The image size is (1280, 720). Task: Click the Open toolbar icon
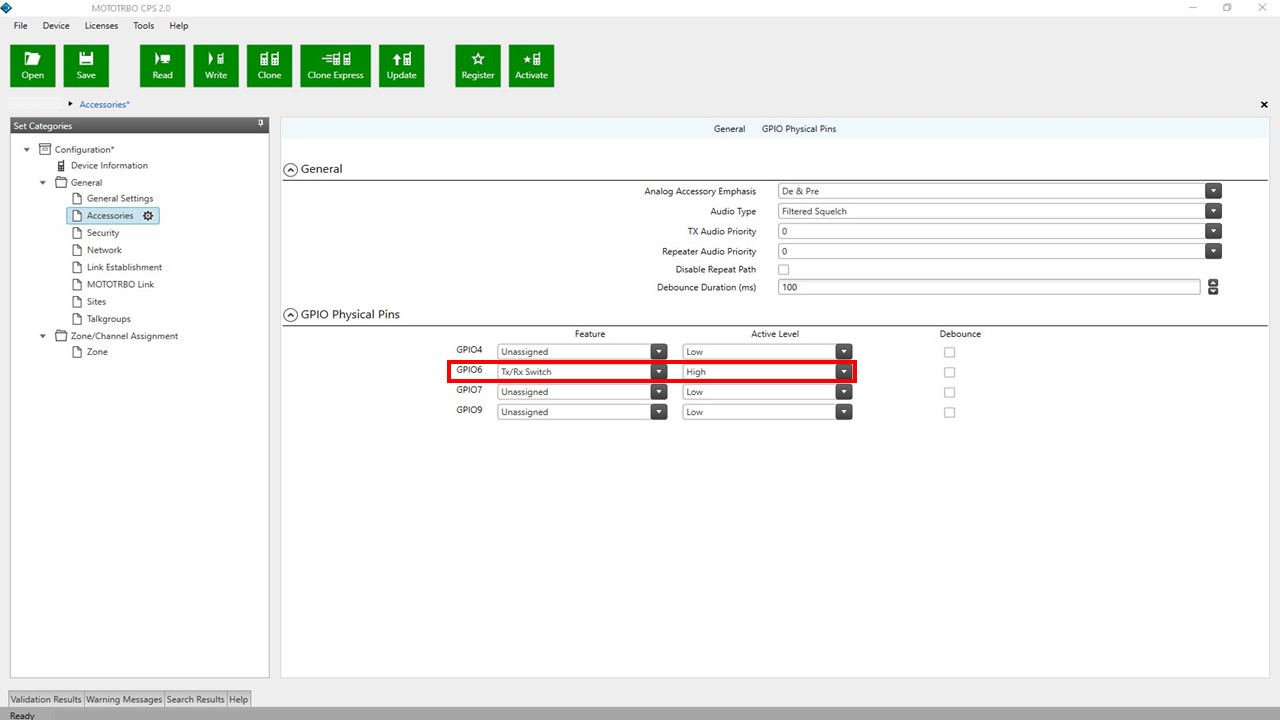click(32, 65)
